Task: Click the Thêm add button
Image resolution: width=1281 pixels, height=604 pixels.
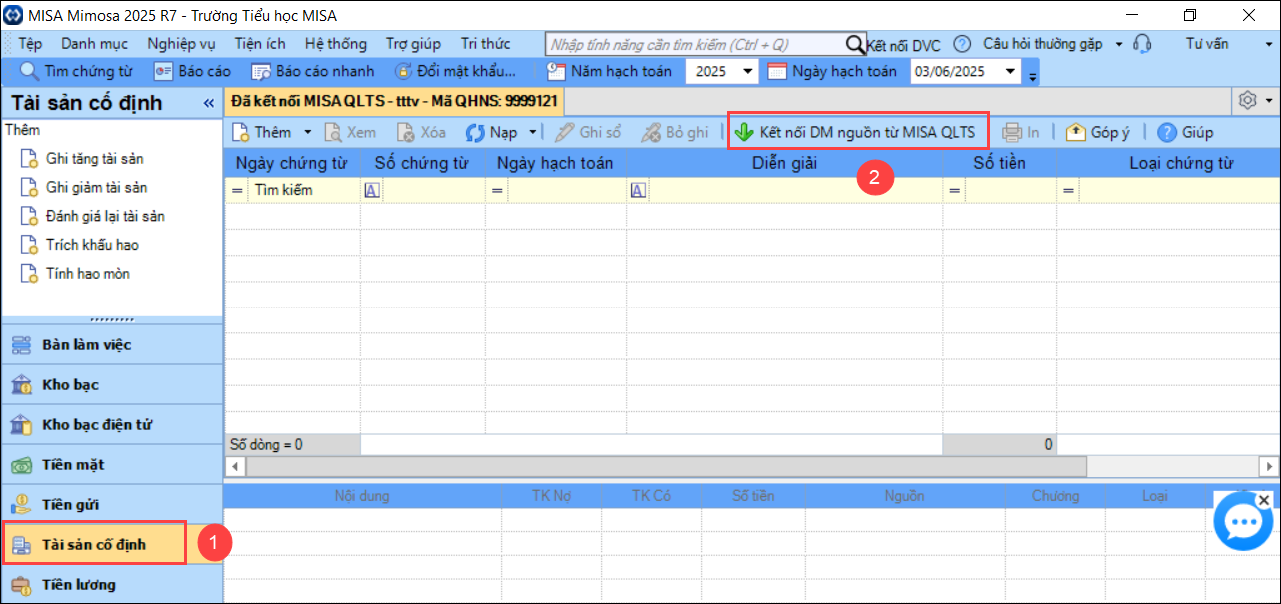Action: (263, 132)
